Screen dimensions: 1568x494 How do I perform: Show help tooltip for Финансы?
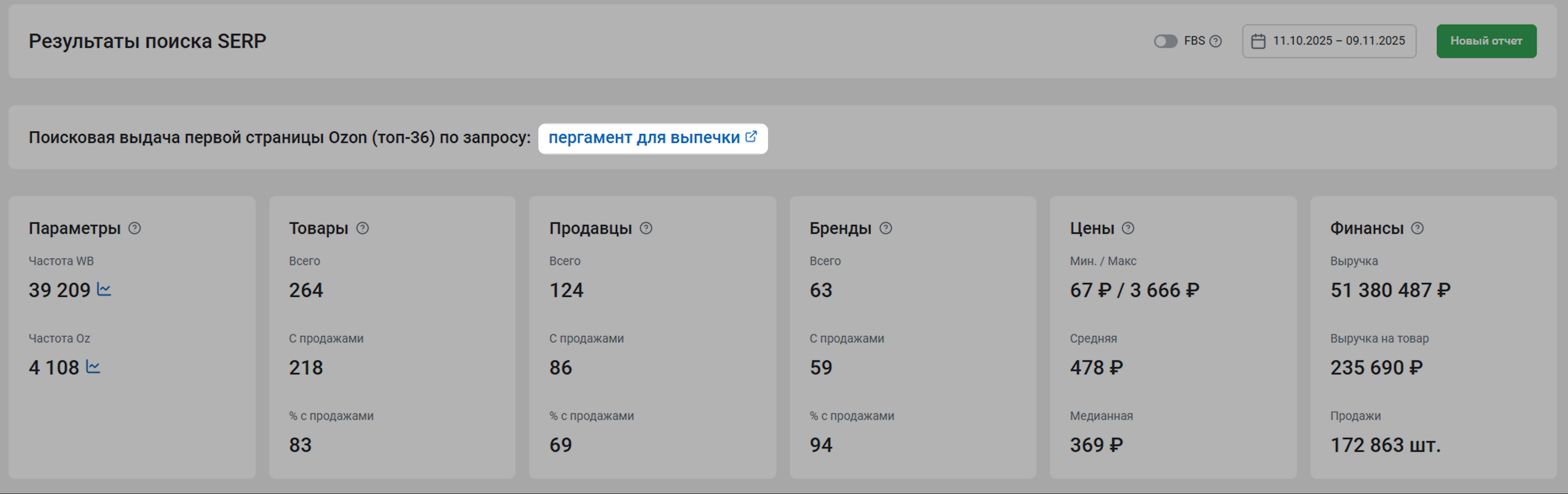pyautogui.click(x=1418, y=228)
